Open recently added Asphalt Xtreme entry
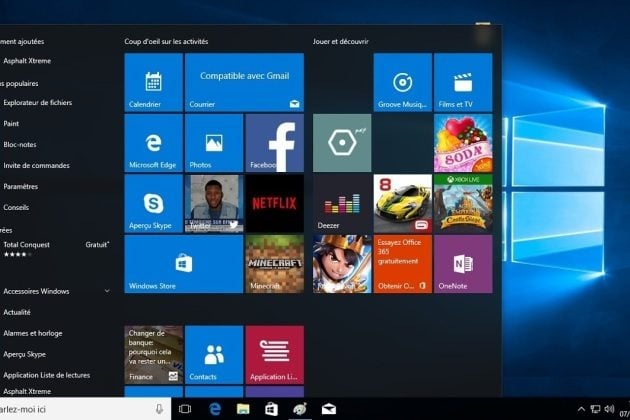Viewport: 630px width, 420px height. point(27,61)
